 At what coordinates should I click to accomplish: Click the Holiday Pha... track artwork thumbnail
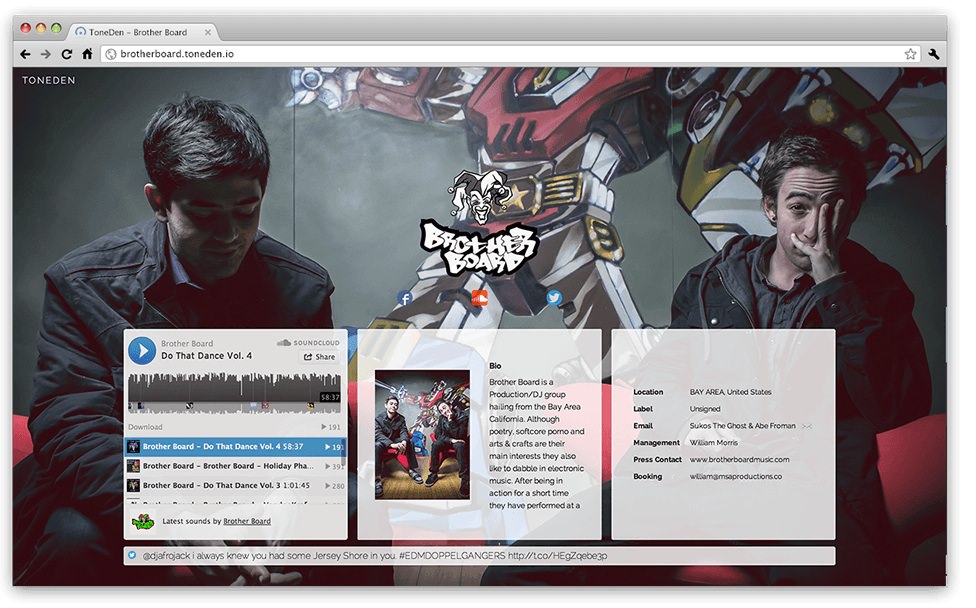133,466
